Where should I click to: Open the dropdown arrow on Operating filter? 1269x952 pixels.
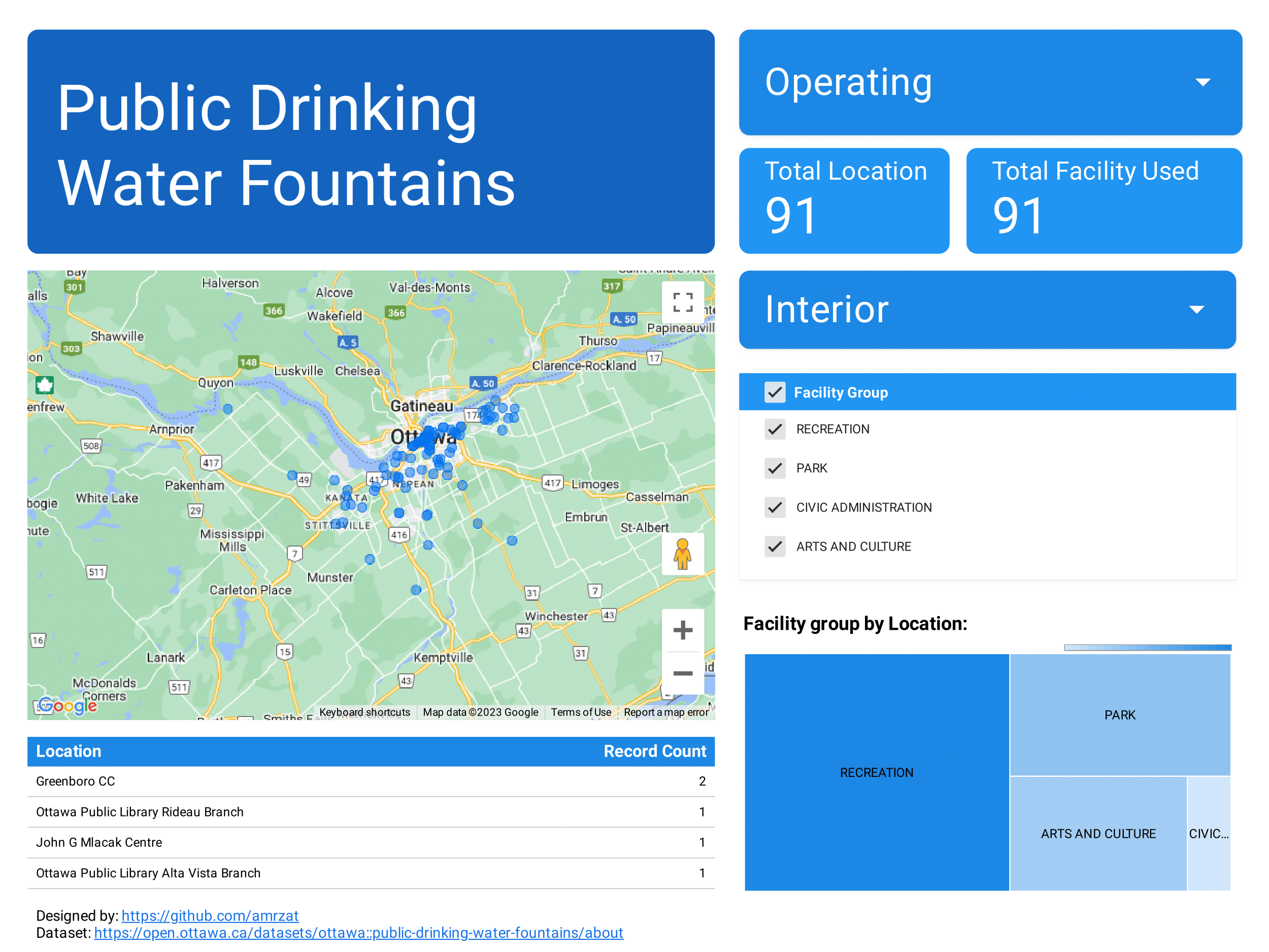click(1203, 82)
